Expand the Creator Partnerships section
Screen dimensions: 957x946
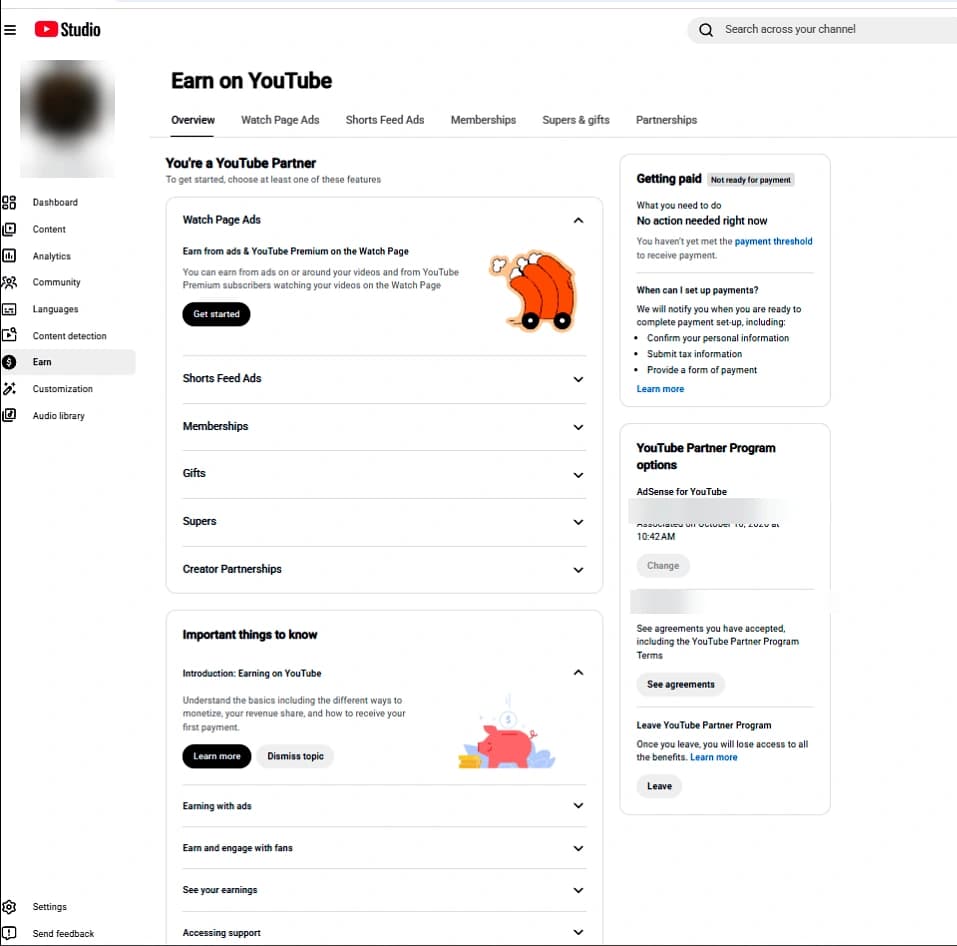578,569
